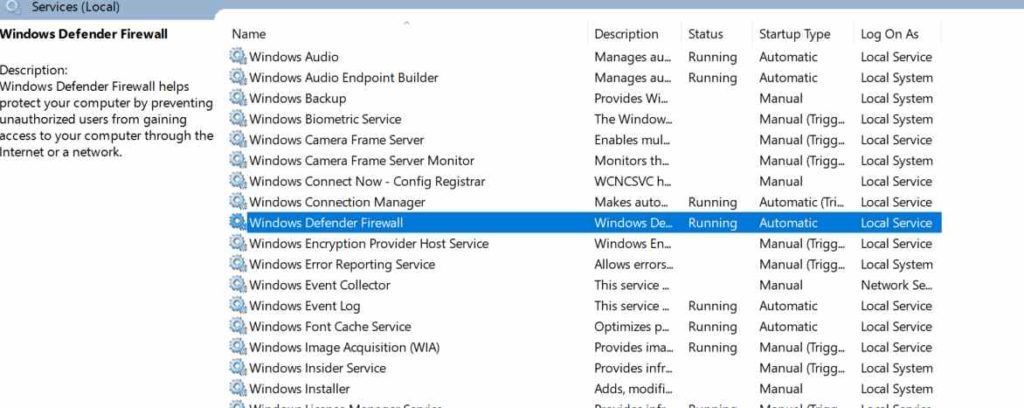The image size is (1024, 408).
Task: Select the Windows Event Collector name
Action: (x=320, y=285)
